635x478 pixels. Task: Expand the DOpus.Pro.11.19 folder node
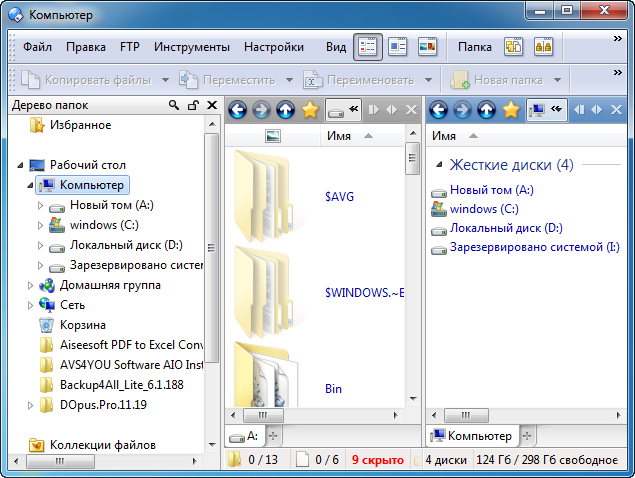coord(30,405)
